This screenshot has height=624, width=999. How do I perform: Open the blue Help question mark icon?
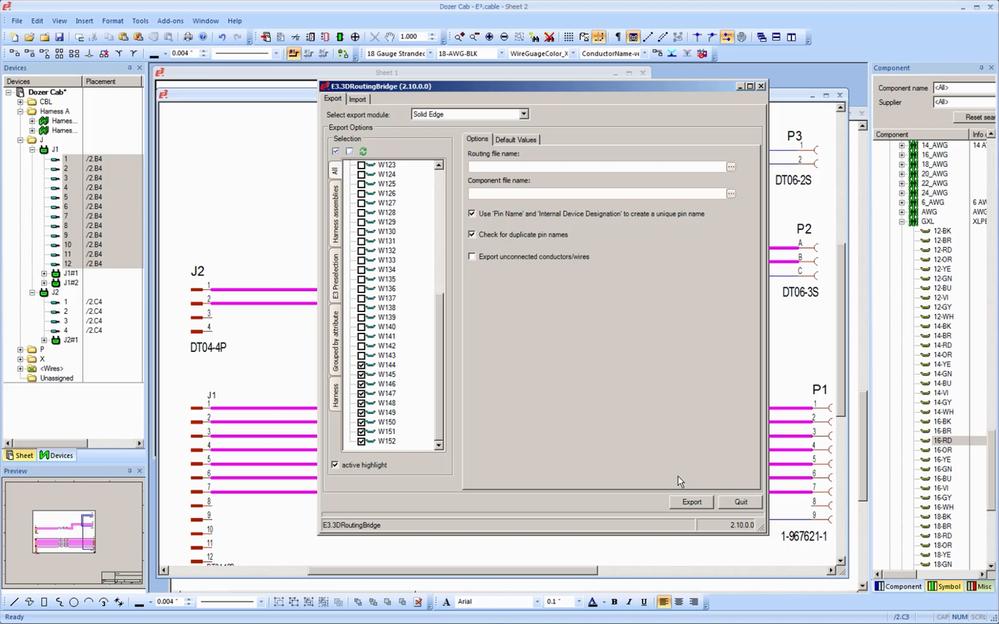point(203,38)
